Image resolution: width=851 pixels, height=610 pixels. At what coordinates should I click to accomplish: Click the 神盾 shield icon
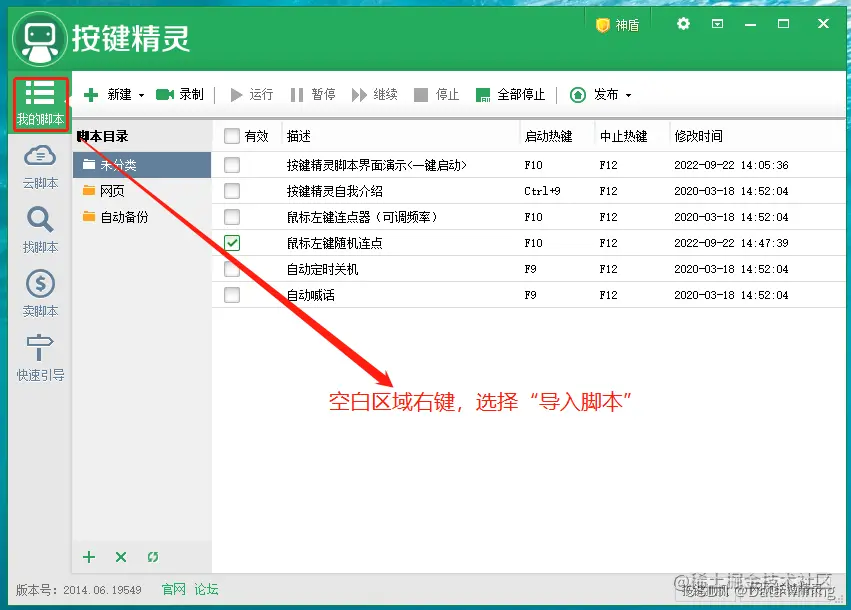602,25
